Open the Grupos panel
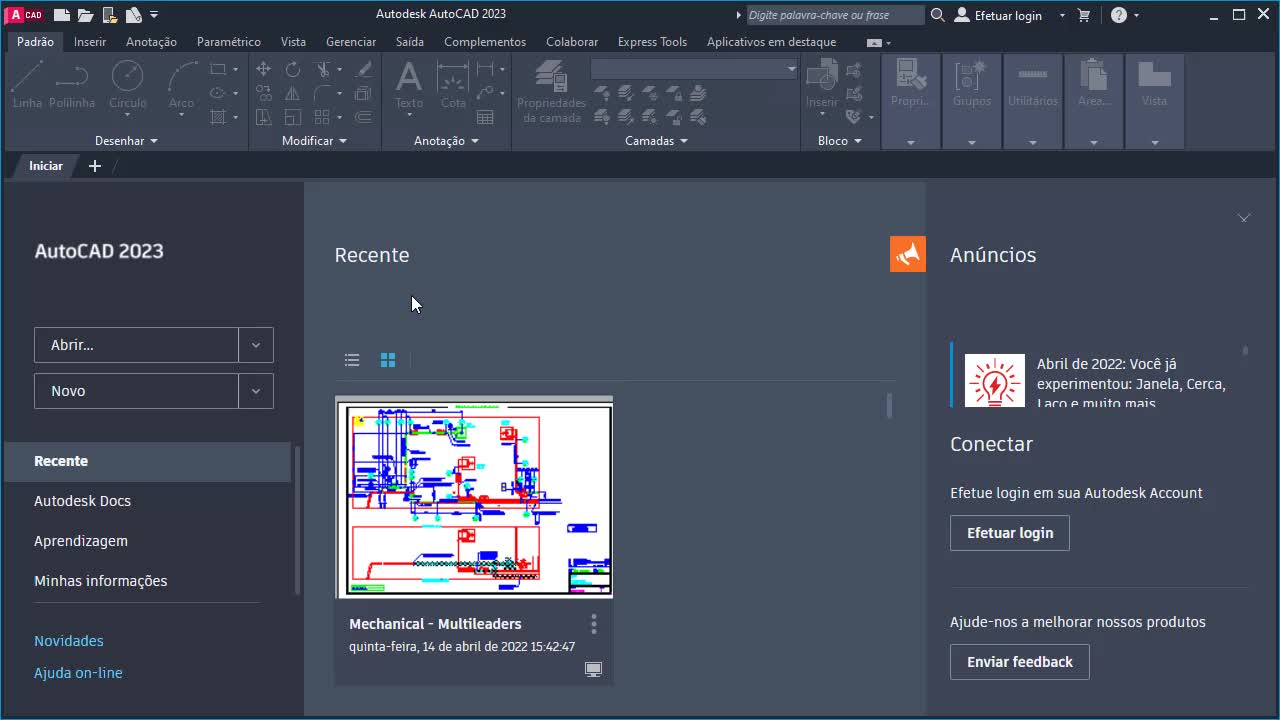 [x=972, y=101]
